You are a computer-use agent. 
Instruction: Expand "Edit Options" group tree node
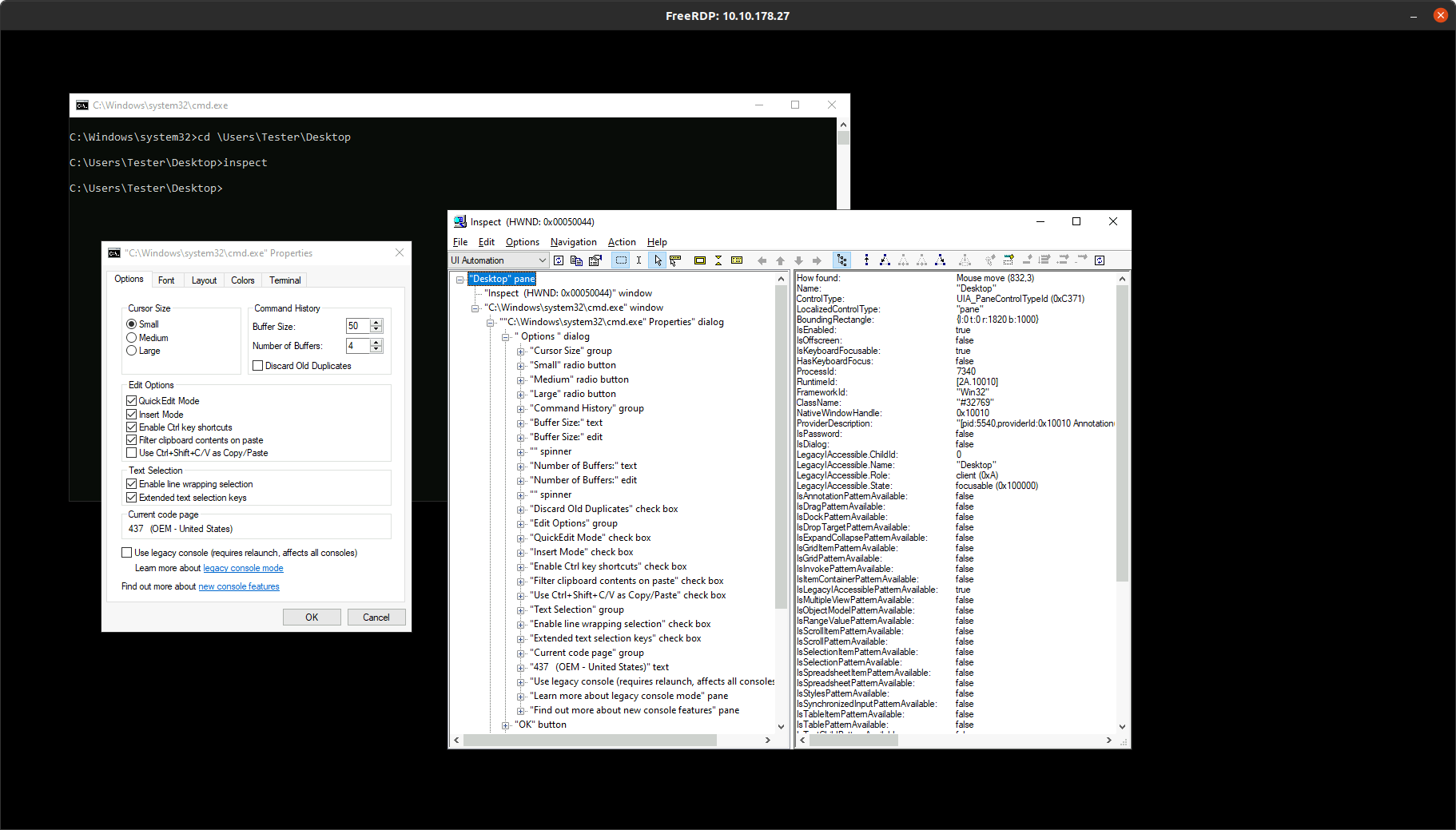[x=520, y=524]
